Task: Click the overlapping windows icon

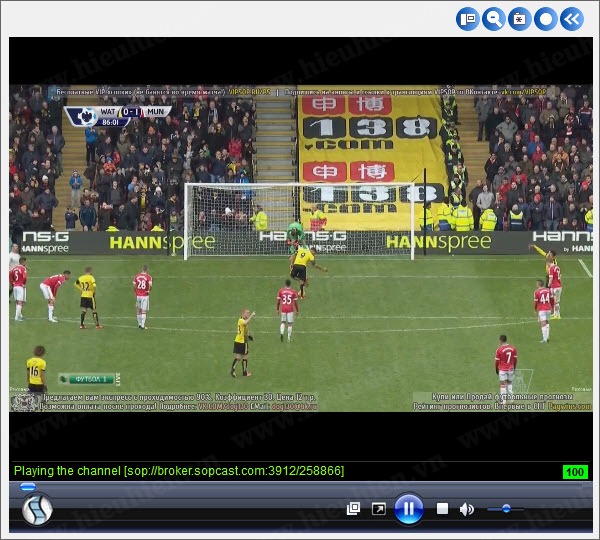Action: click(x=353, y=509)
